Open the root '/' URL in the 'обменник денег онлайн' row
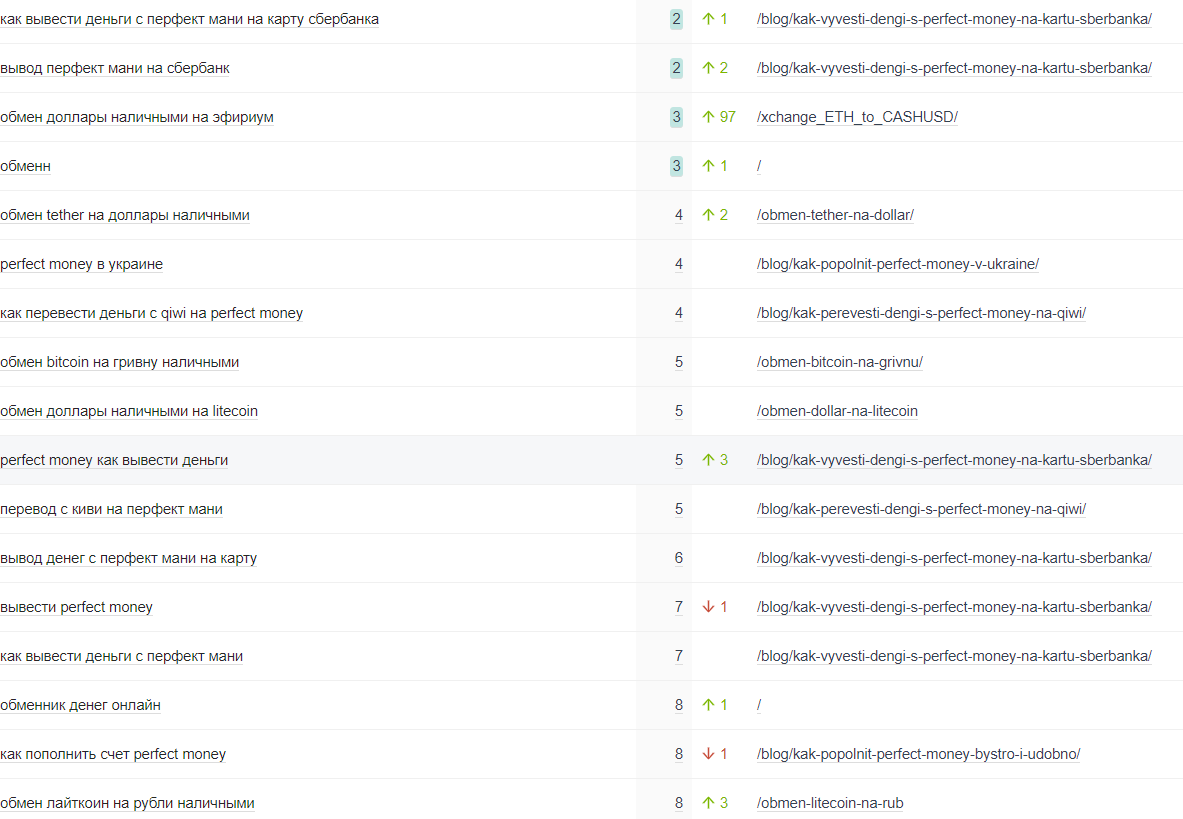This screenshot has height=819, width=1183. (759, 705)
